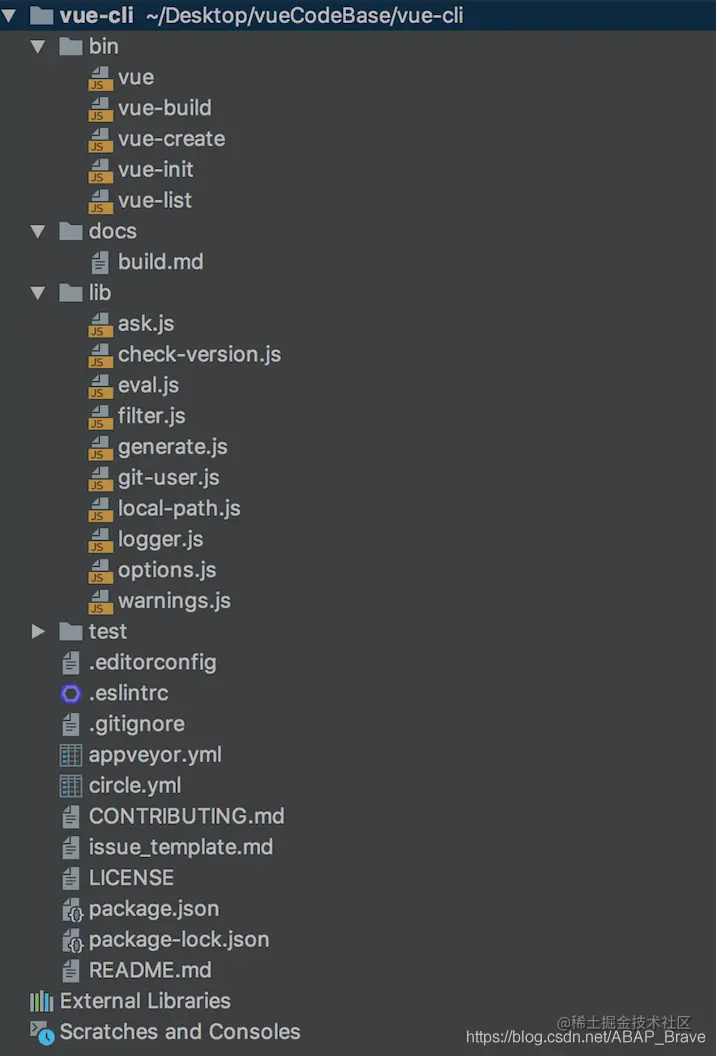Select the issue_template.md file

[x=181, y=847]
